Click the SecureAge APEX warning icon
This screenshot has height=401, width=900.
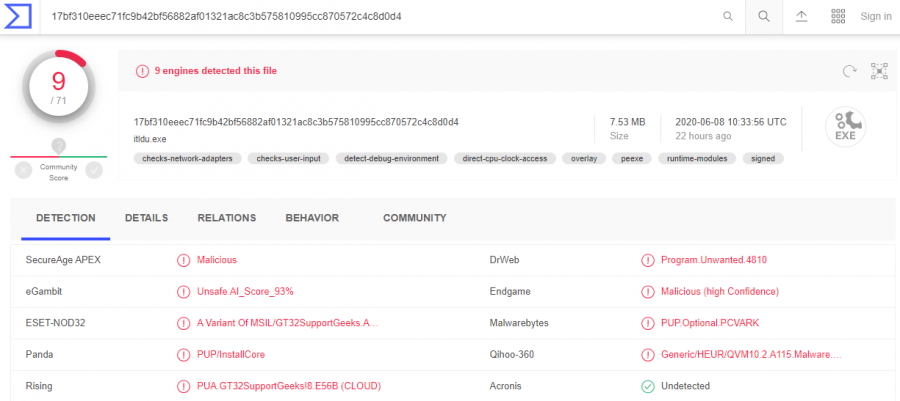(183, 260)
